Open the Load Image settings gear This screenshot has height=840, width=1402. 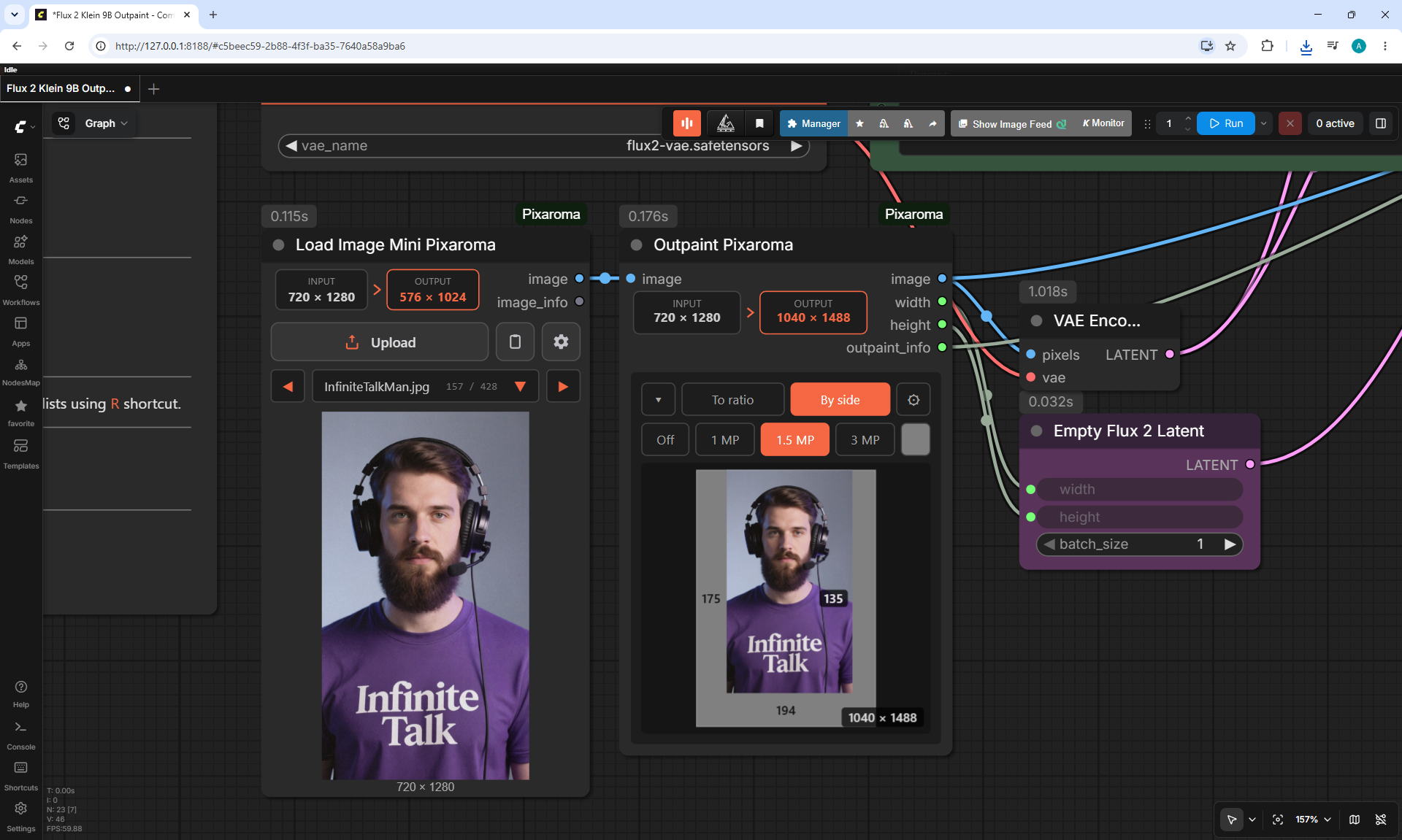pos(561,342)
